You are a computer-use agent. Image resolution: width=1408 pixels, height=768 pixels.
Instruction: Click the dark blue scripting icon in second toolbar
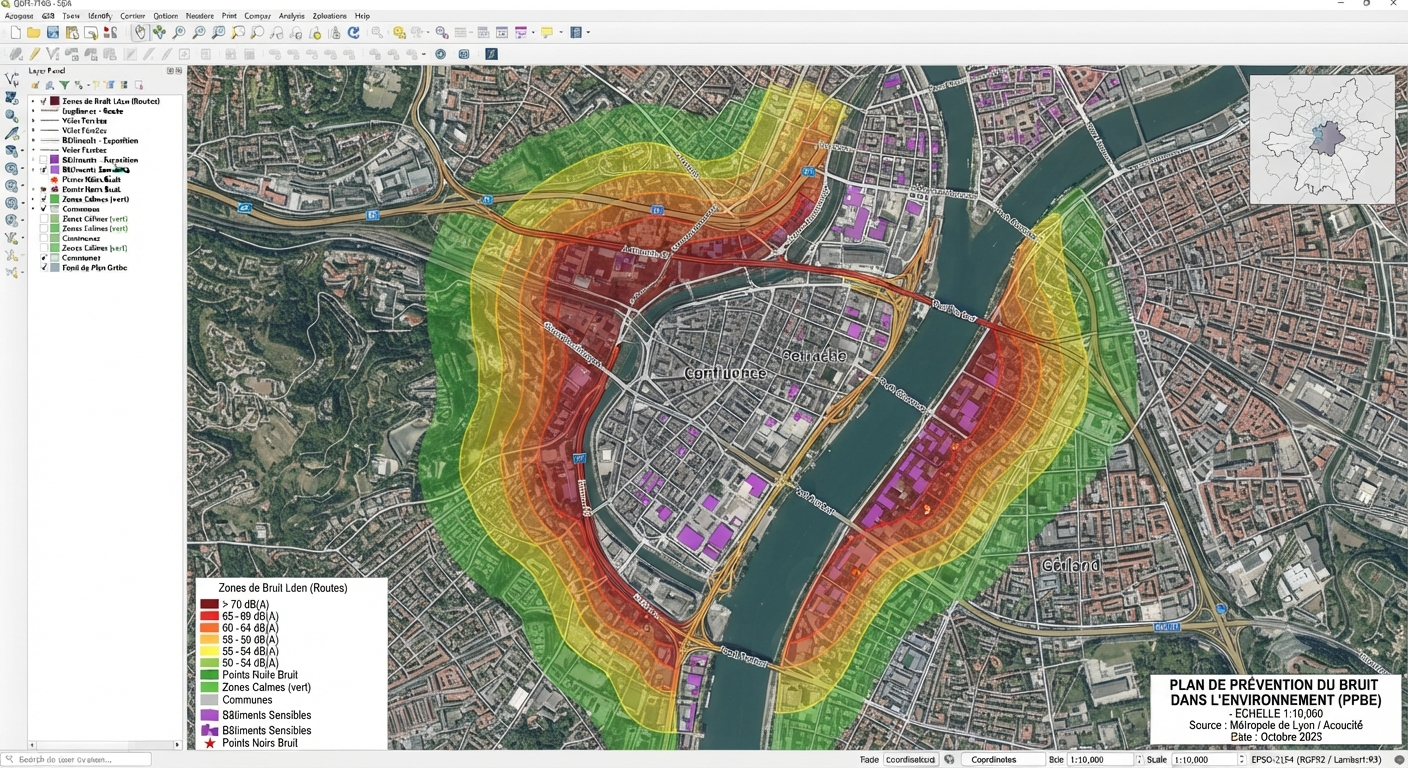pos(492,54)
